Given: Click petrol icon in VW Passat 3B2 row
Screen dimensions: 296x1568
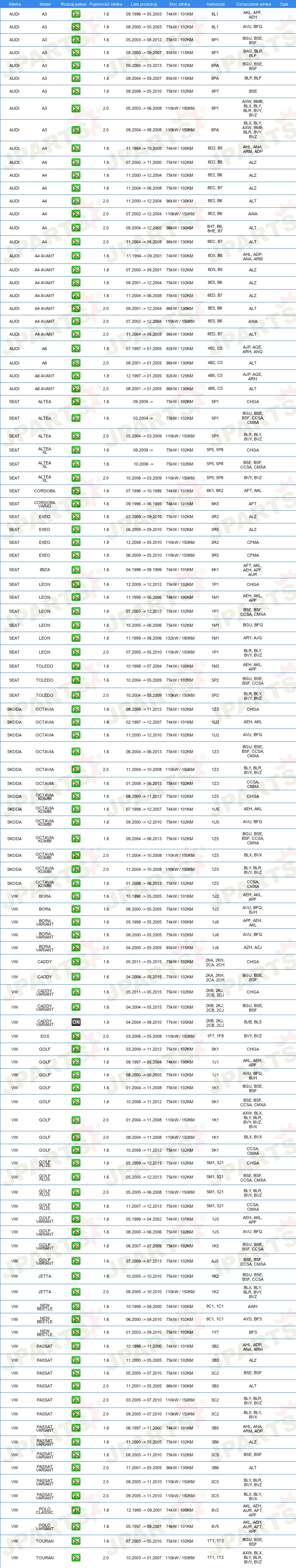Looking at the screenshot, I should pyautogui.click(x=76, y=1347).
